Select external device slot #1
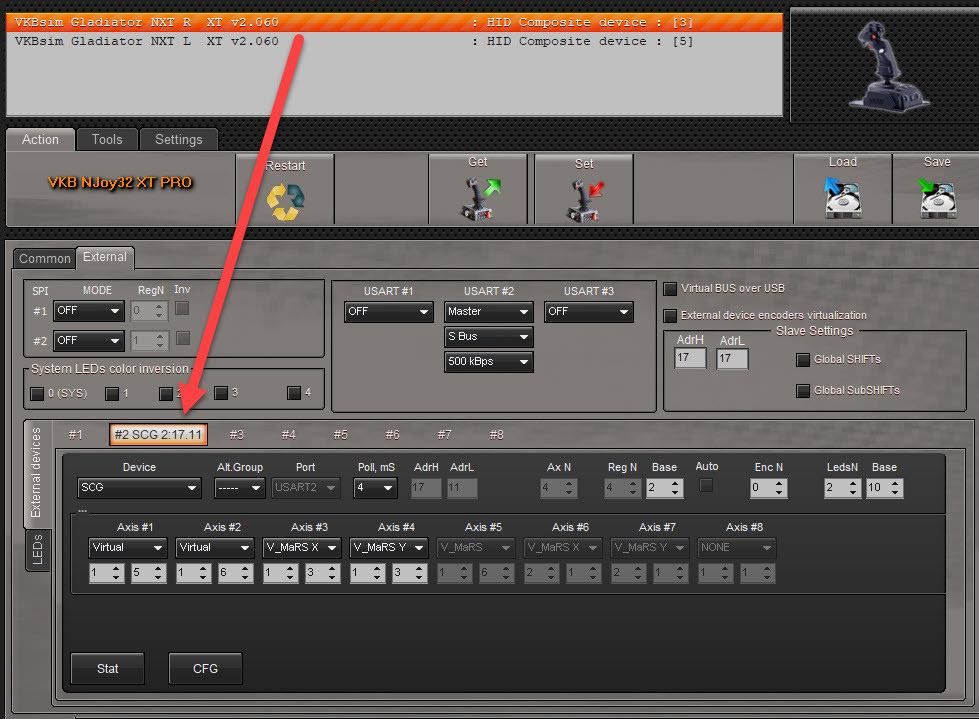The width and height of the screenshot is (979, 719). coord(76,434)
